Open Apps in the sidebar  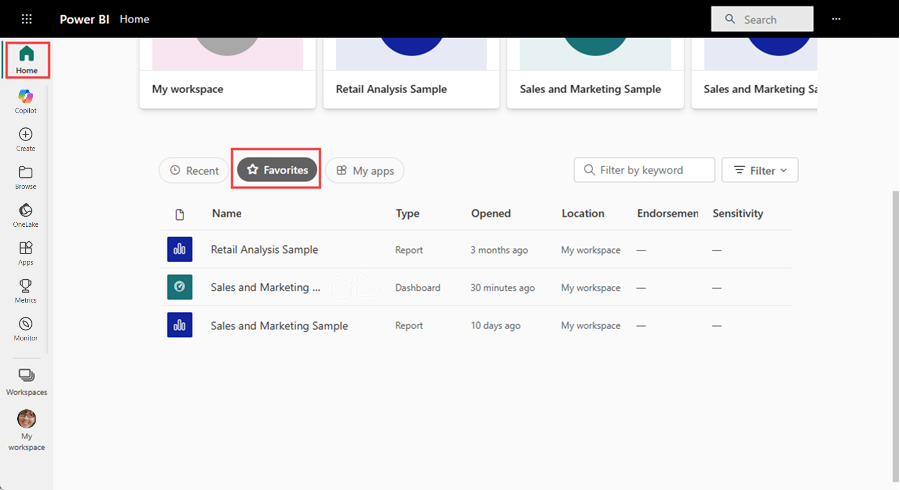point(26,253)
